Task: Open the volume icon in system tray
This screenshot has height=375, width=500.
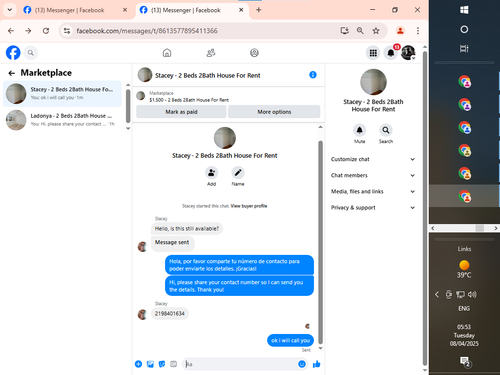Action: 472,294
